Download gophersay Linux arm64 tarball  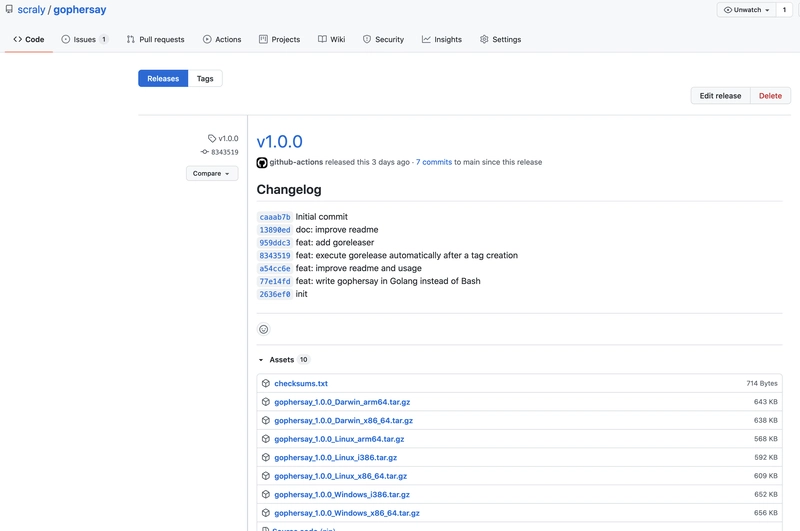click(339, 439)
